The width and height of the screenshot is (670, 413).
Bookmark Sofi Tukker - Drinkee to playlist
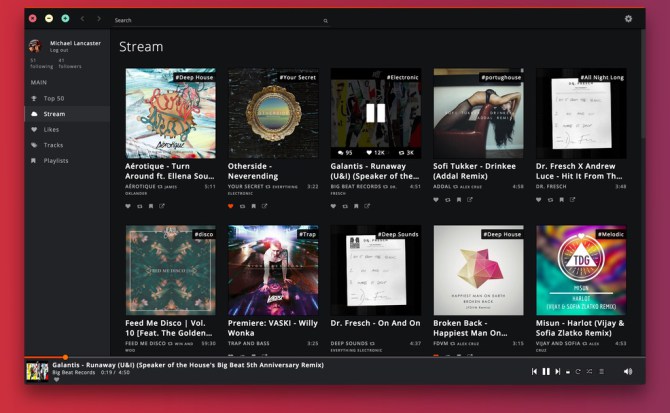458,199
